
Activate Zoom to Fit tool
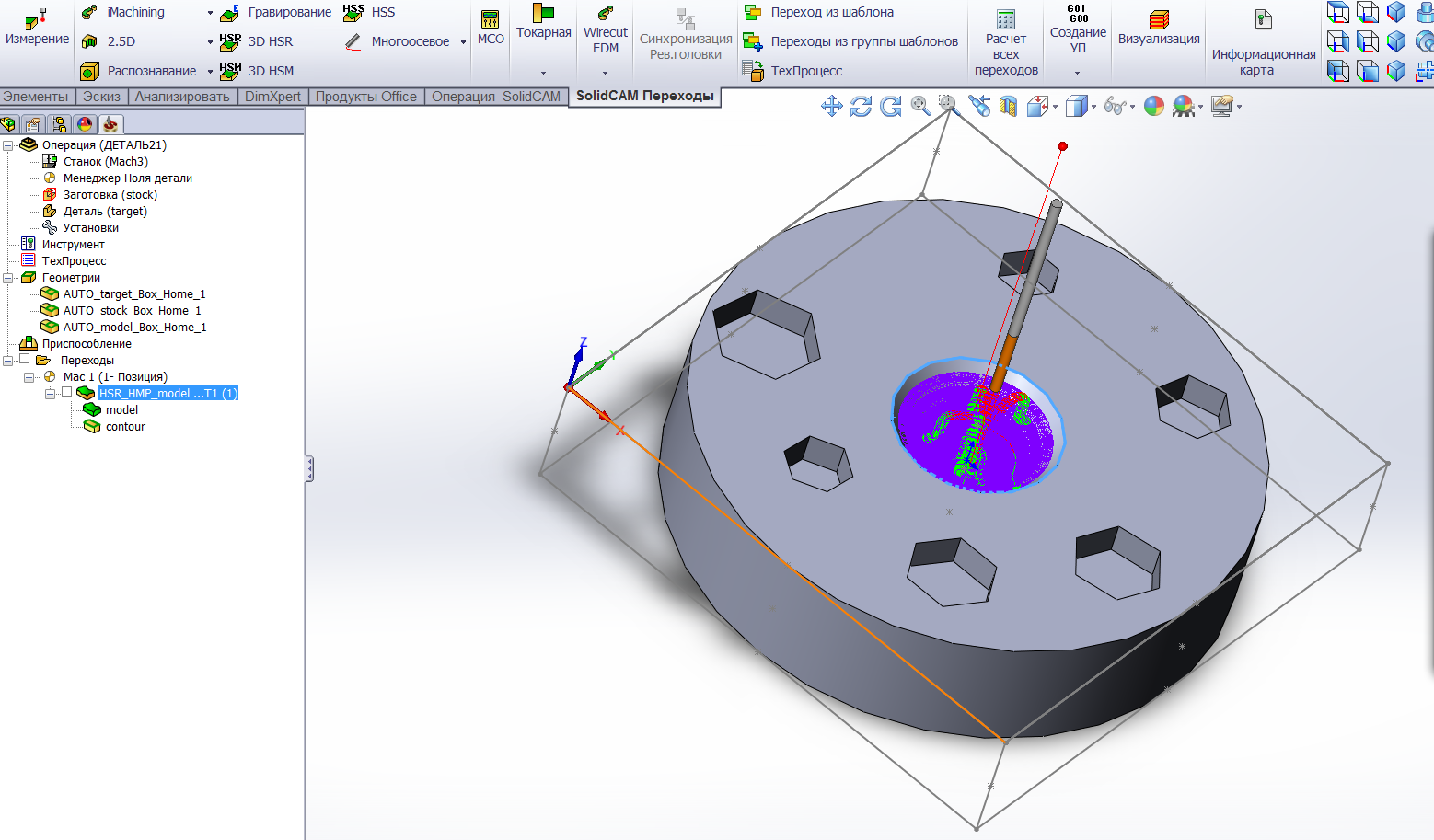click(920, 107)
